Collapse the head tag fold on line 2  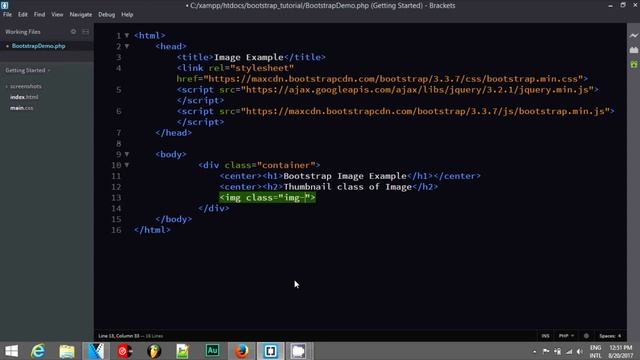tap(127, 46)
